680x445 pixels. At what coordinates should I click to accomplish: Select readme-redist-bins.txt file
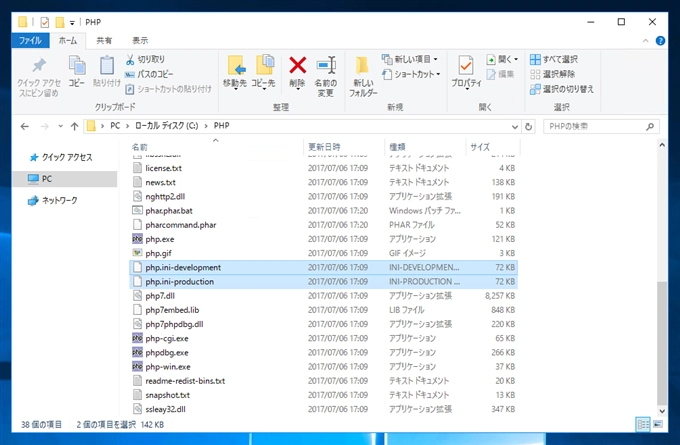click(323, 381)
